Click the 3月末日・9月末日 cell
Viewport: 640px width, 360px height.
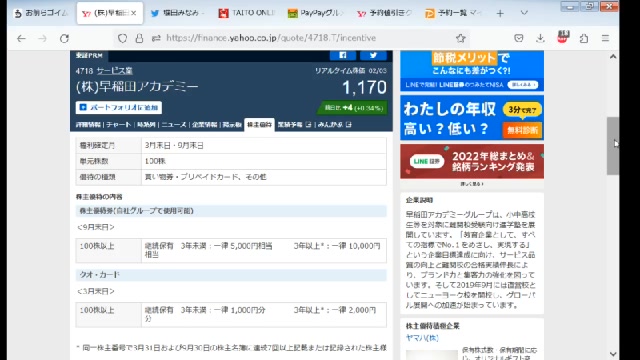tap(264, 146)
